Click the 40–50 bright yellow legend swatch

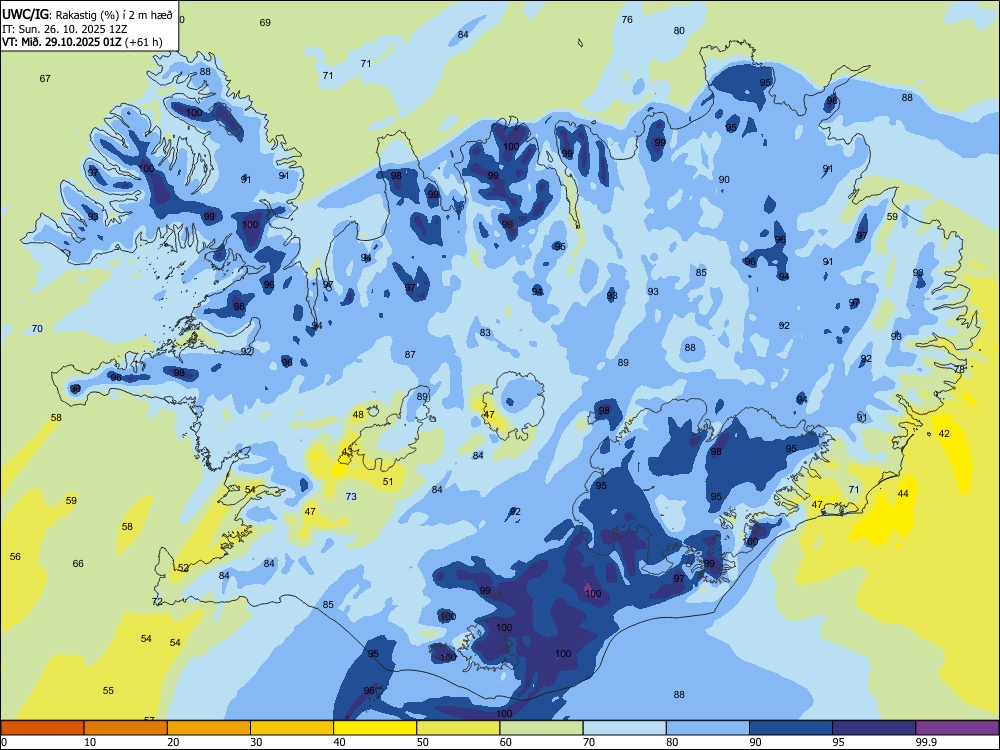point(375,727)
